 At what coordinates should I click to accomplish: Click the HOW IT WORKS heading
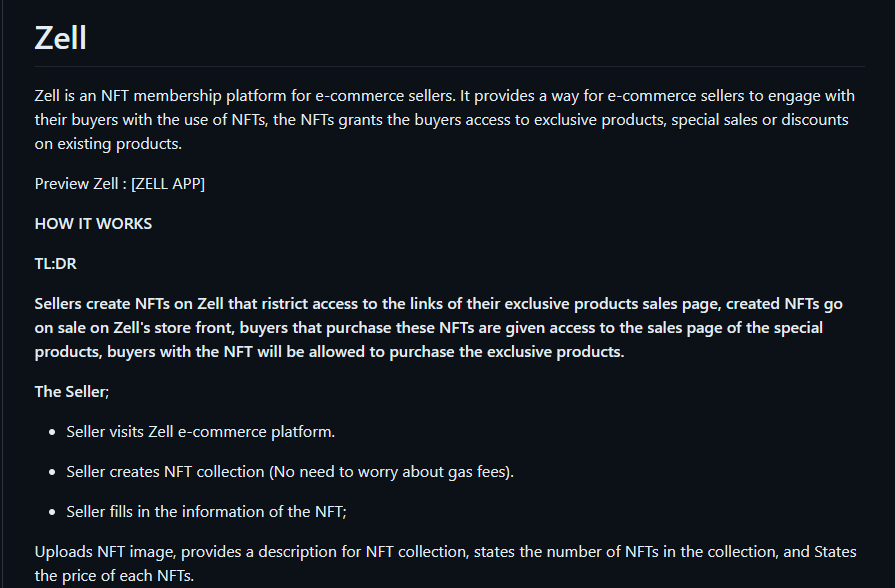tap(93, 224)
